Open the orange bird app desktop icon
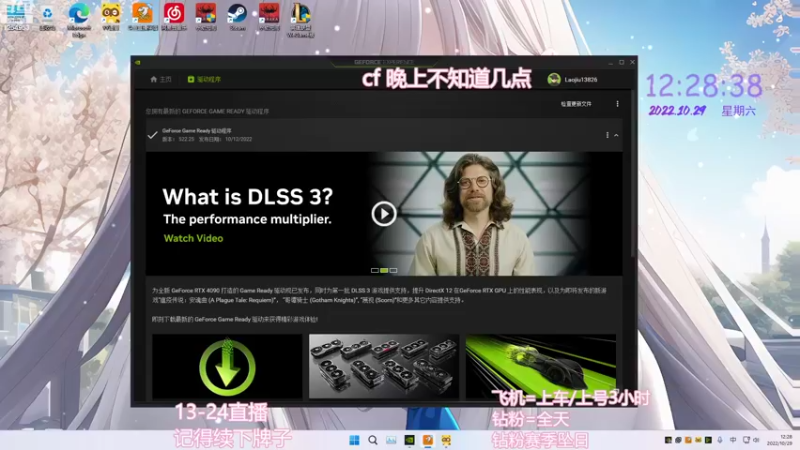 [142, 17]
